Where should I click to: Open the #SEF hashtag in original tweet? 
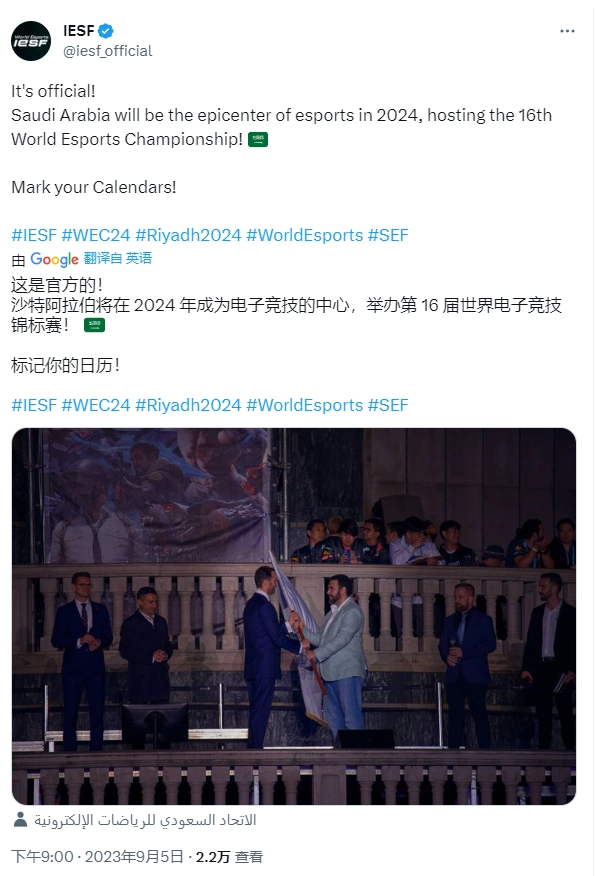(x=388, y=235)
